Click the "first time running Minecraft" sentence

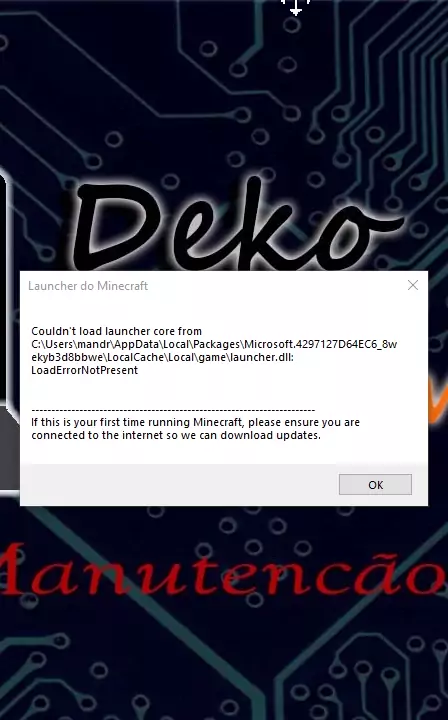point(196,422)
